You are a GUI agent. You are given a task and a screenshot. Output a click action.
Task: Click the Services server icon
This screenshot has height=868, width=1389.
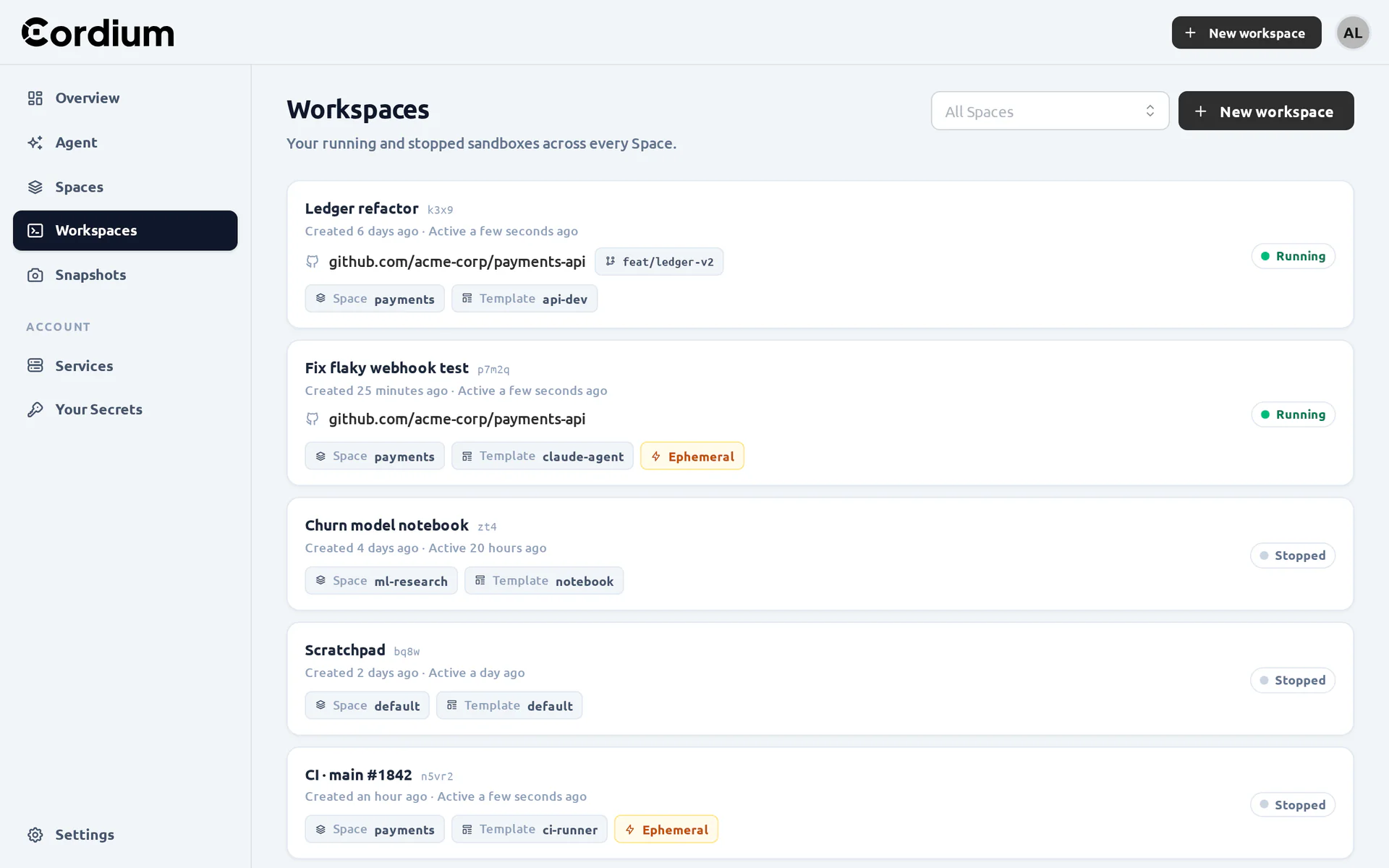35,365
